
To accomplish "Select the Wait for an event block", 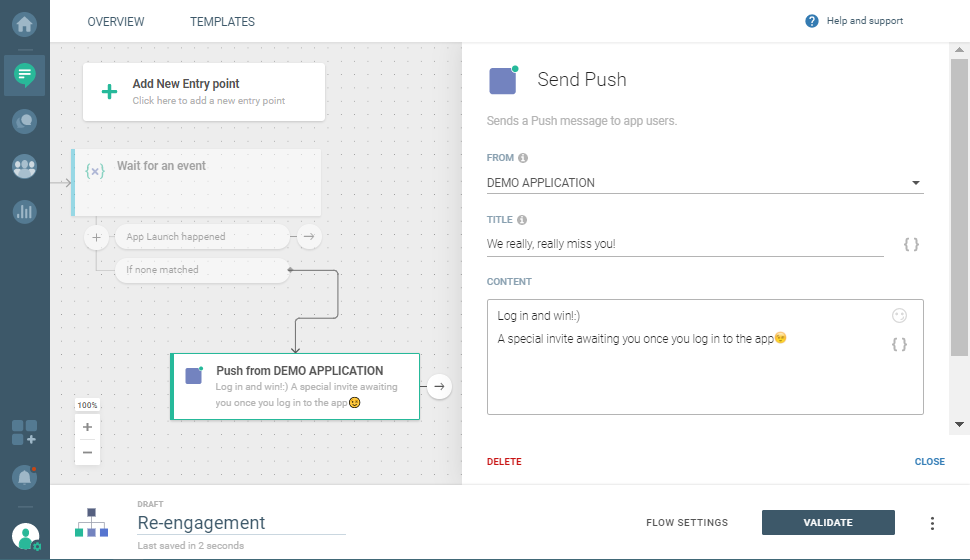I will point(197,183).
